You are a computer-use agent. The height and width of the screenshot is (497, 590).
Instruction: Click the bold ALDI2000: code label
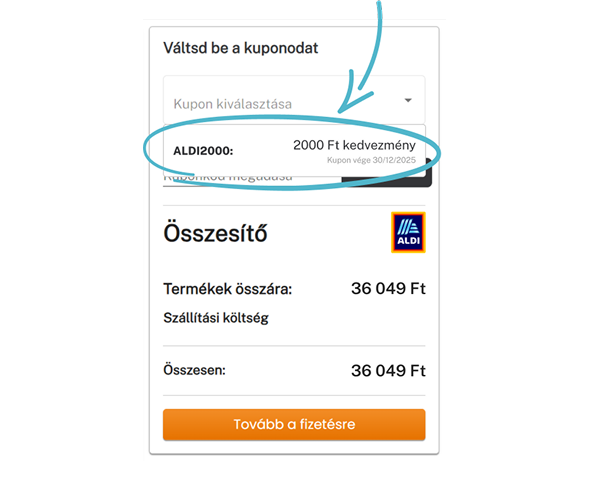coord(203,151)
